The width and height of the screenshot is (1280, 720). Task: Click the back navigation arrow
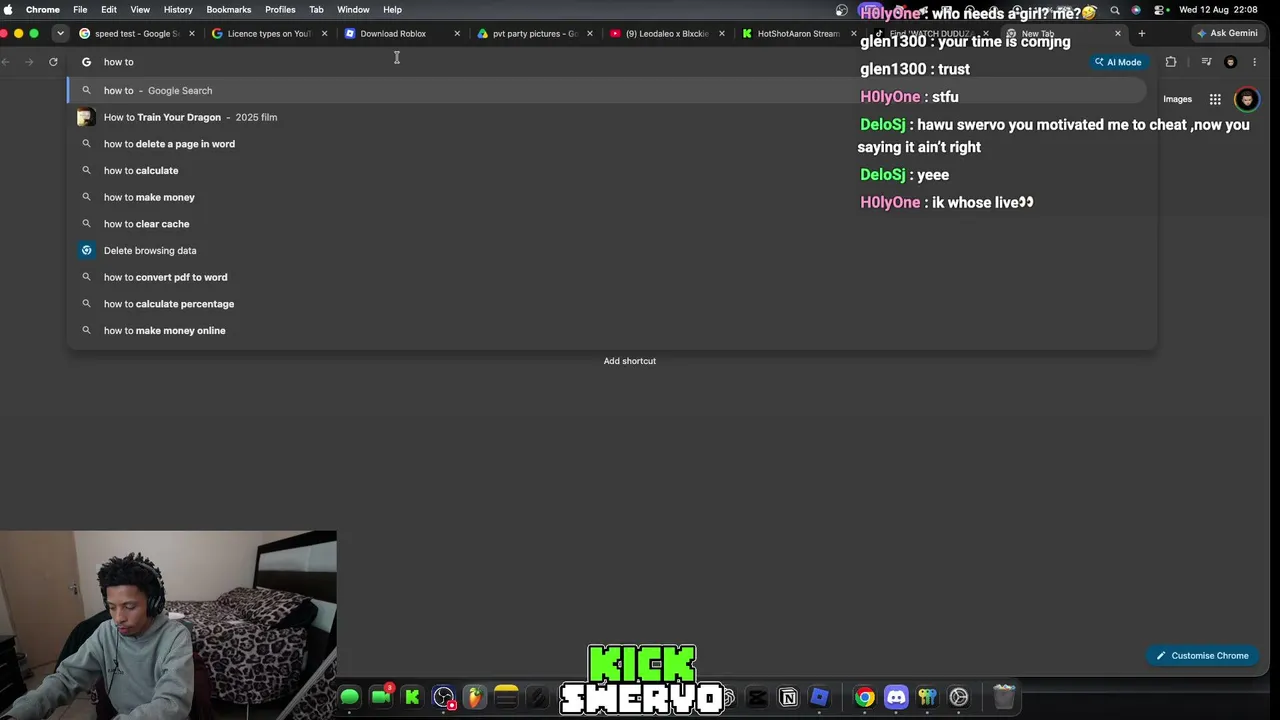pyautogui.click(x=6, y=62)
